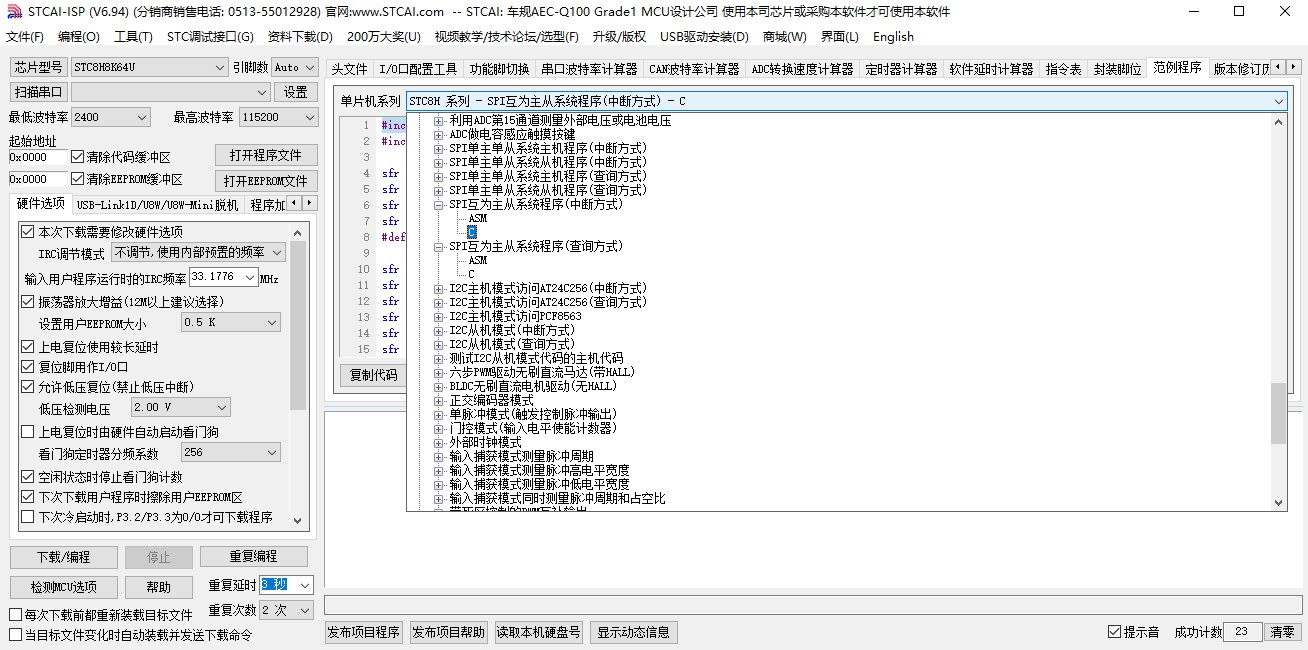Image resolution: width=1308 pixels, height=650 pixels.
Task: Click 发布项目程序 button
Action: 363,632
